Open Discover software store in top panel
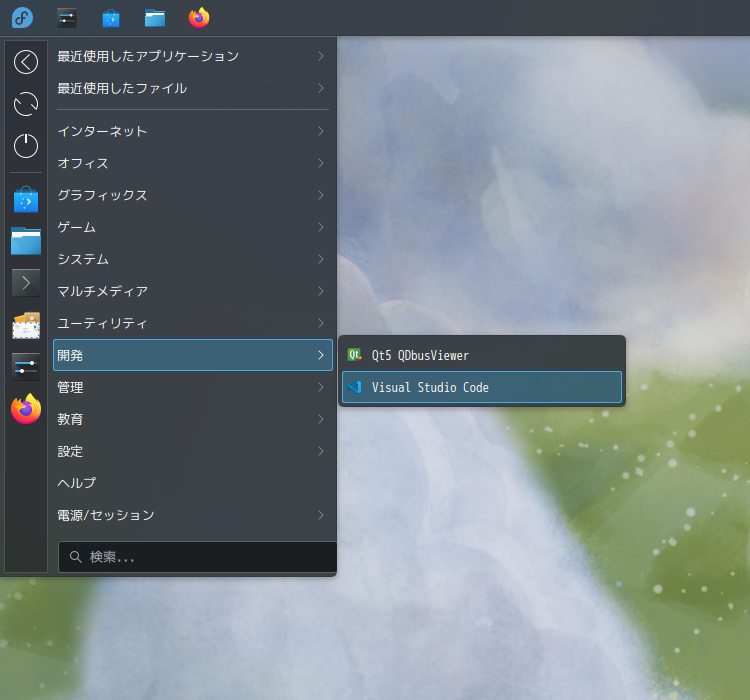The width and height of the screenshot is (750, 700). 110,18
